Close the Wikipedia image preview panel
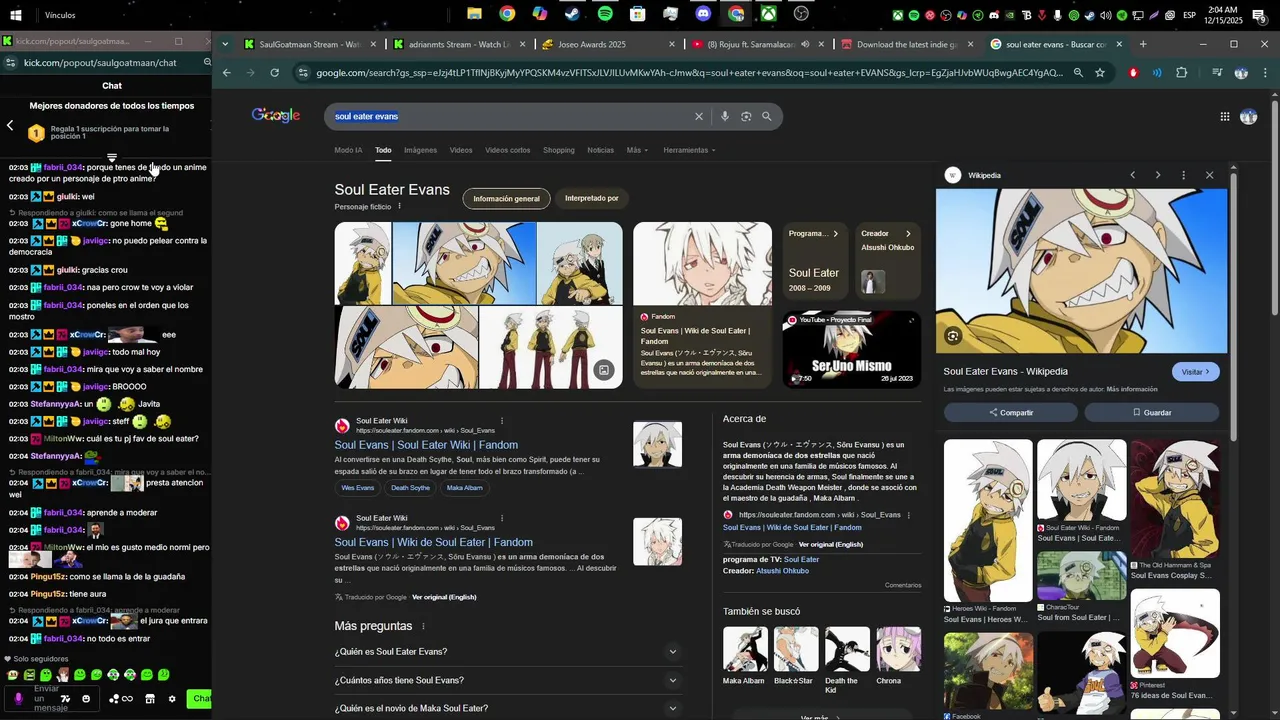 (x=1209, y=175)
